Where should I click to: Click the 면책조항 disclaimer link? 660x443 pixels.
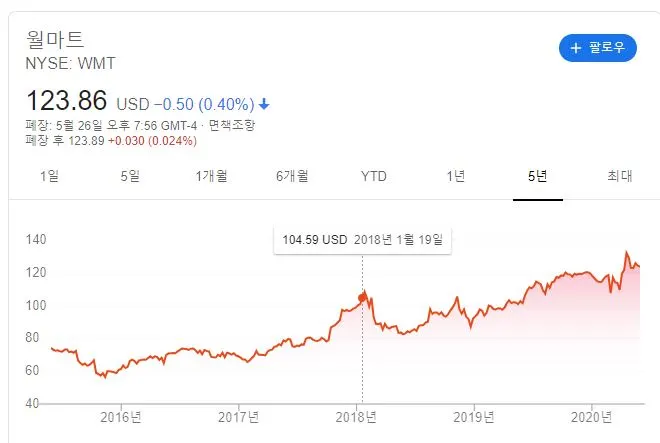[x=232, y=125]
